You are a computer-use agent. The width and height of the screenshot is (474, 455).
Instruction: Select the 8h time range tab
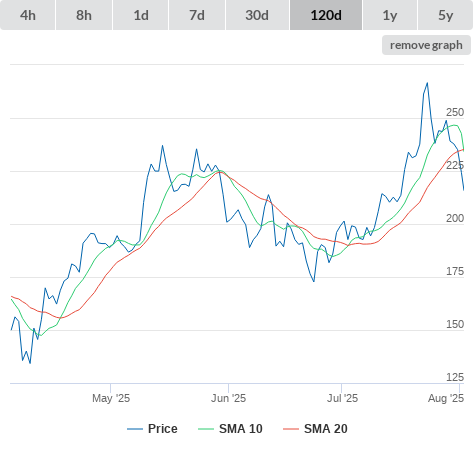click(x=84, y=15)
